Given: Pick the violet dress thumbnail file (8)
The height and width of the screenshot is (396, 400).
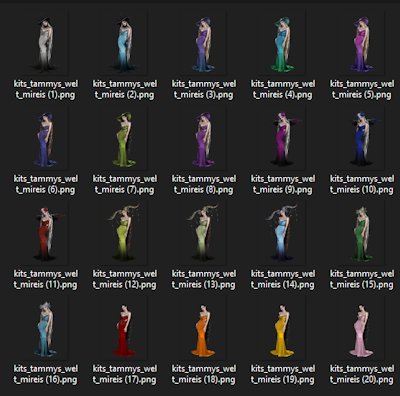Looking at the screenshot, I should coord(204,138).
